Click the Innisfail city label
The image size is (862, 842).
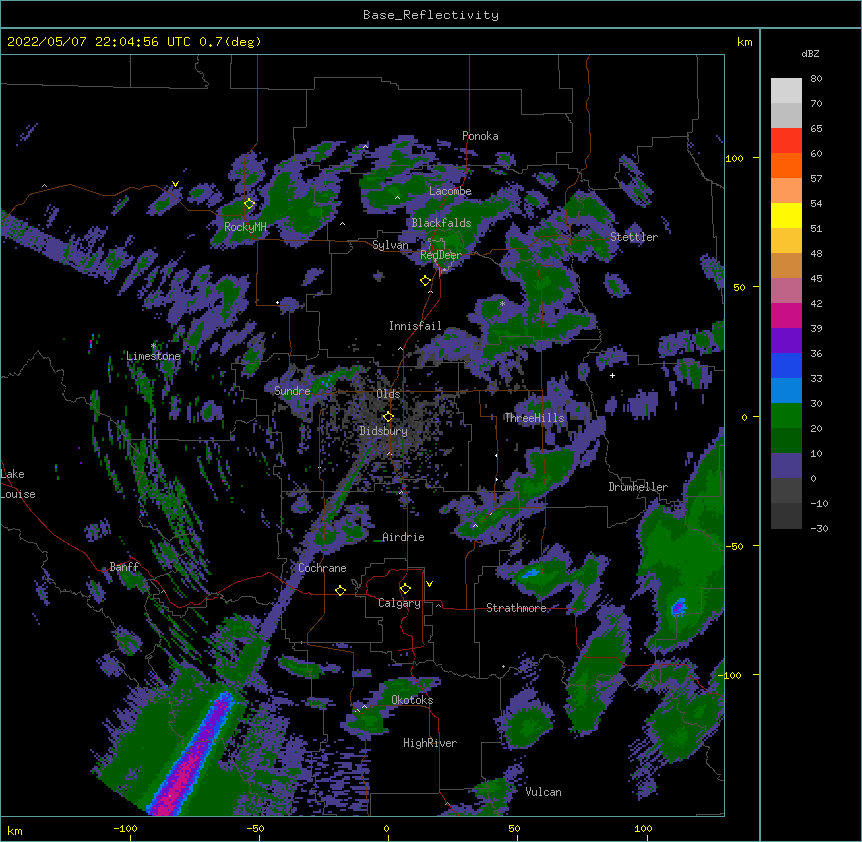pos(415,326)
